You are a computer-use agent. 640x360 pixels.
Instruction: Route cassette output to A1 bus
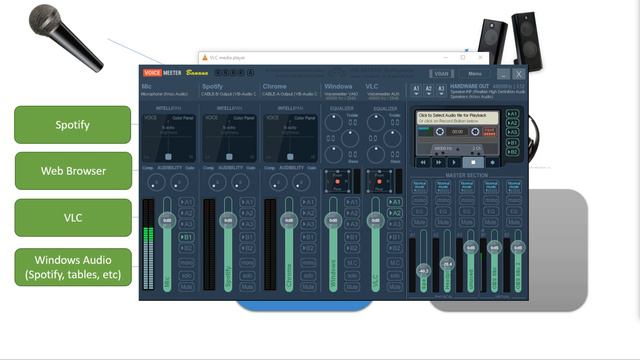(512, 113)
